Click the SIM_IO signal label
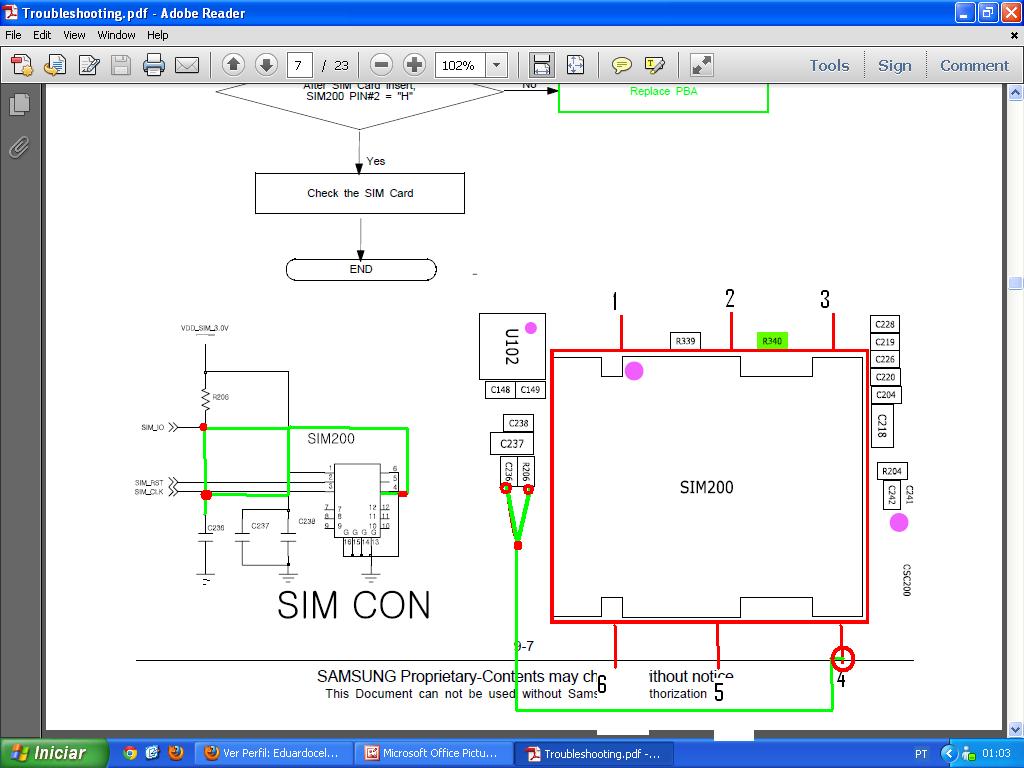 point(153,427)
